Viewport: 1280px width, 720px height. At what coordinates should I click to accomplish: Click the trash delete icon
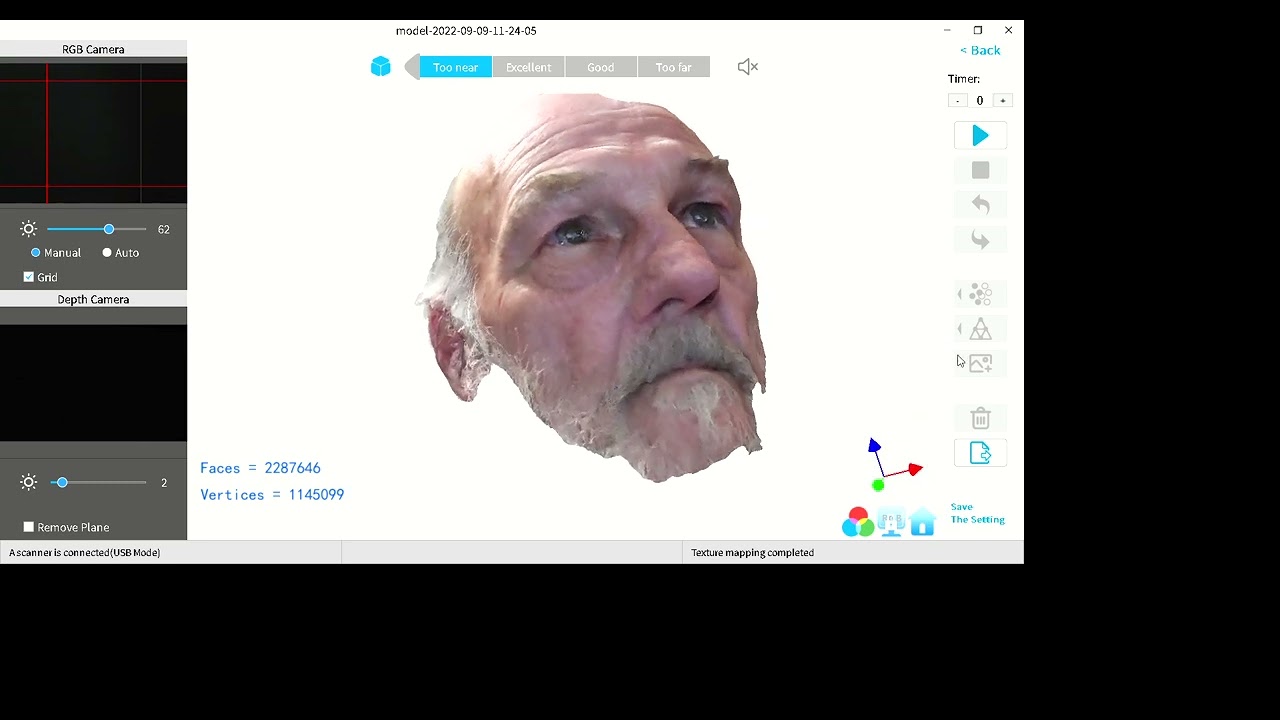980,418
